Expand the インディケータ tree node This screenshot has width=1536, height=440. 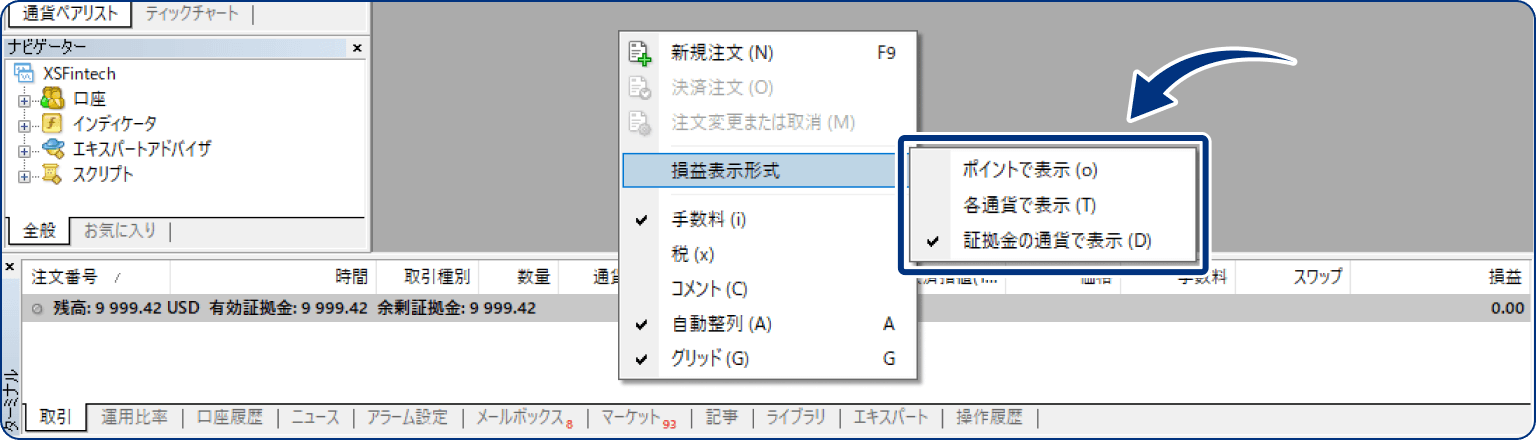[x=23, y=125]
